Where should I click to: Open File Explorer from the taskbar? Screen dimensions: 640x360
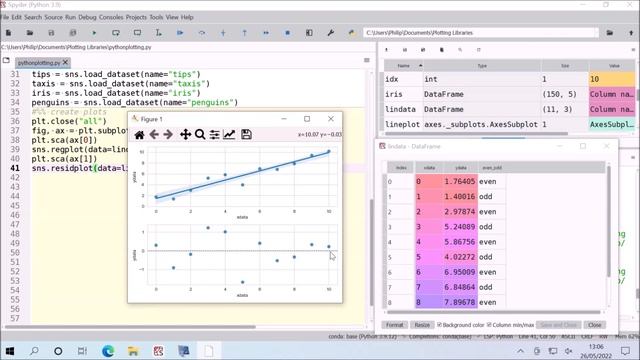pyautogui.click(x=133, y=351)
